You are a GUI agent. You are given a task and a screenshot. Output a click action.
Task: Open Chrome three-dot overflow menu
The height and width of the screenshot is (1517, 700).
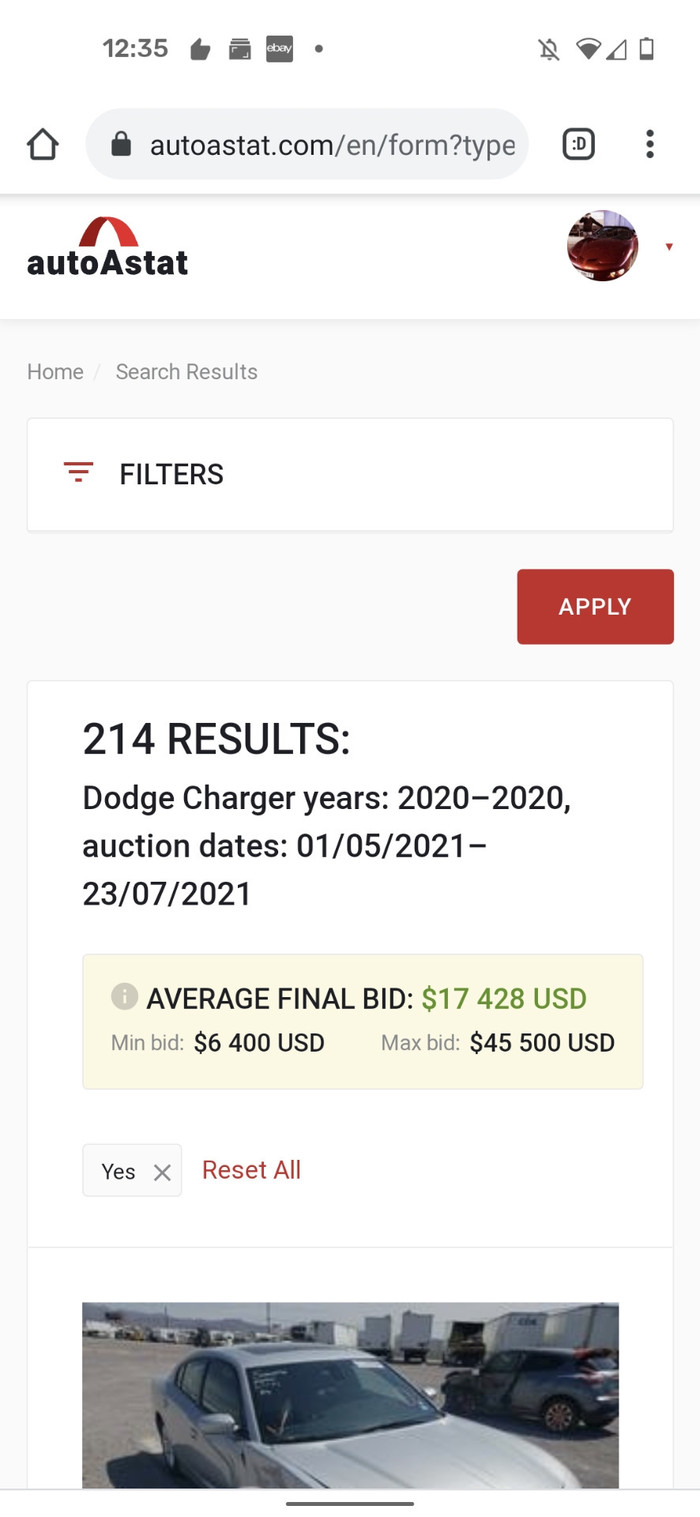650,145
